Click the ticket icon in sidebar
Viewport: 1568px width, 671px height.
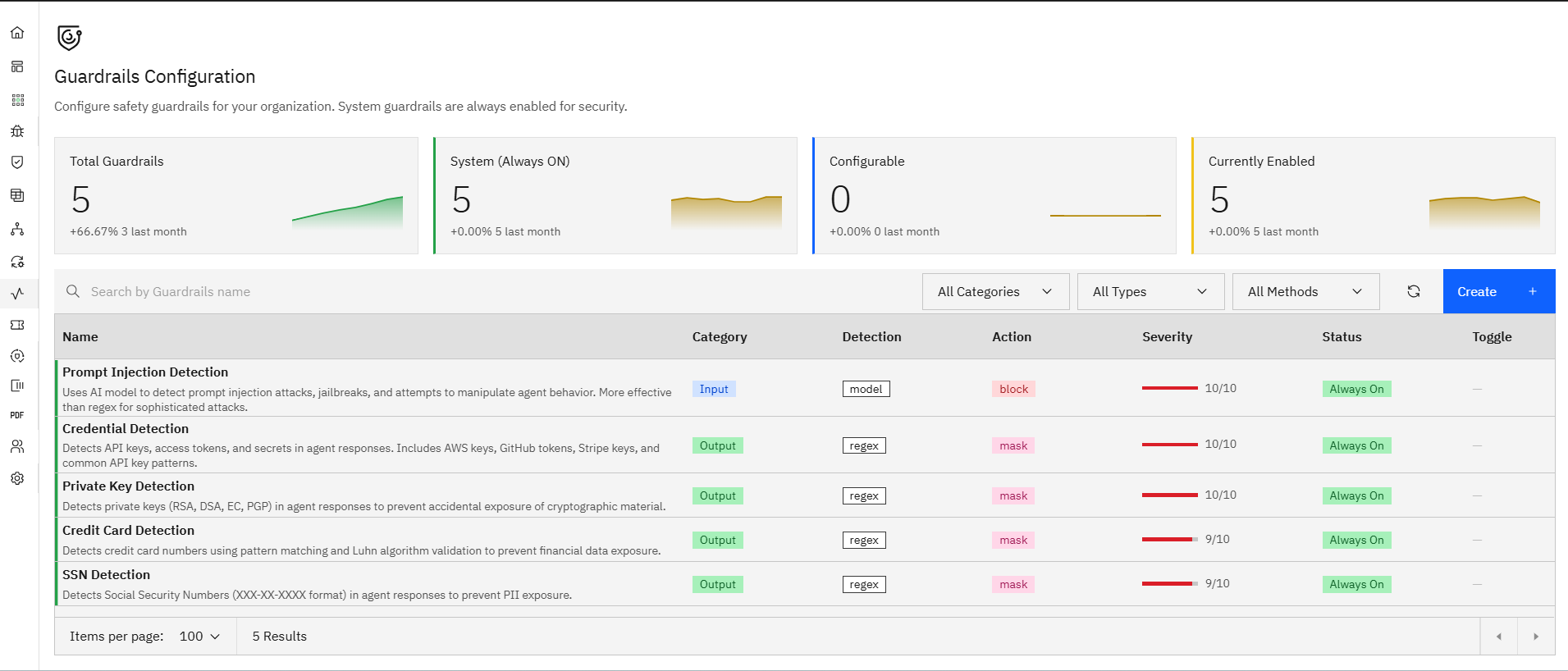[x=17, y=325]
